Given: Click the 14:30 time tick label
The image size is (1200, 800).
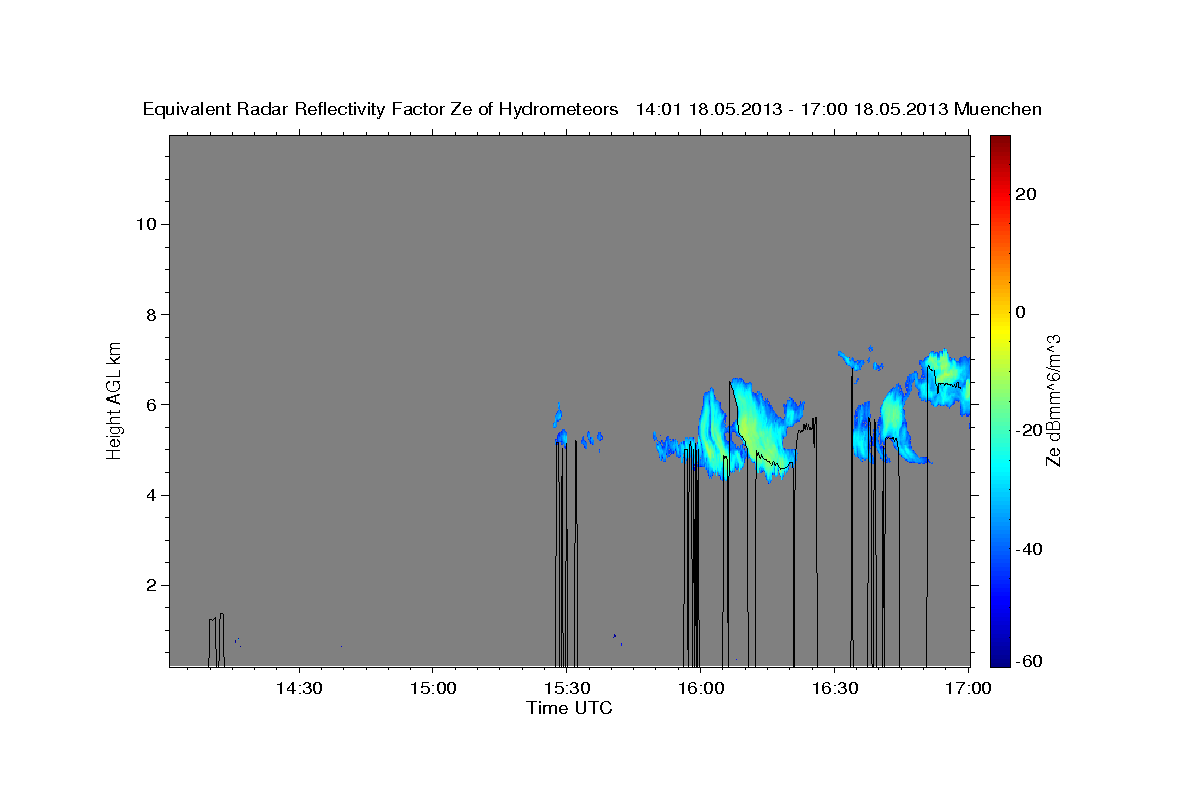Looking at the screenshot, I should (298, 689).
